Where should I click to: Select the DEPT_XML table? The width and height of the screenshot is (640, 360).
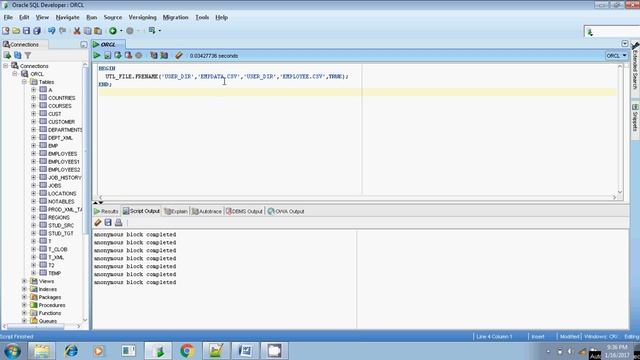tap(60, 138)
